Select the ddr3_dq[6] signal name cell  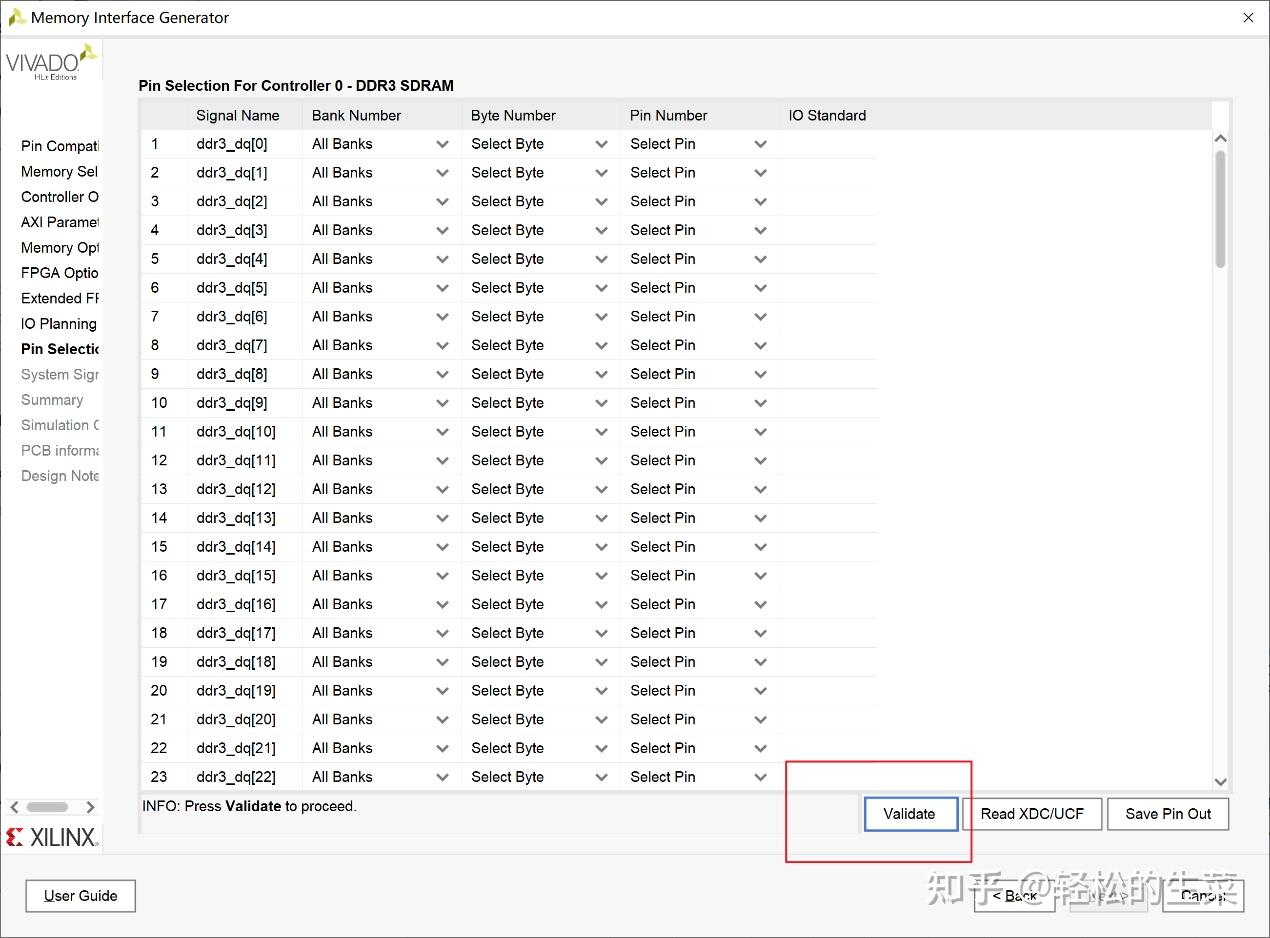click(x=232, y=317)
